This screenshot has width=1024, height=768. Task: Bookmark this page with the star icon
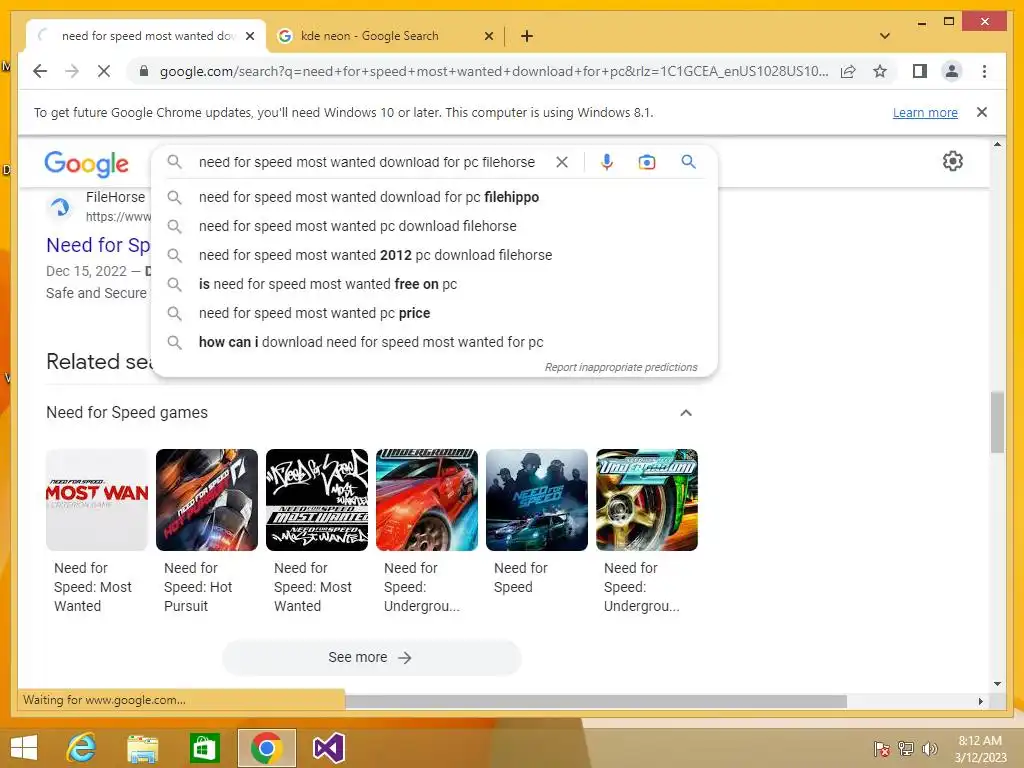(x=880, y=71)
